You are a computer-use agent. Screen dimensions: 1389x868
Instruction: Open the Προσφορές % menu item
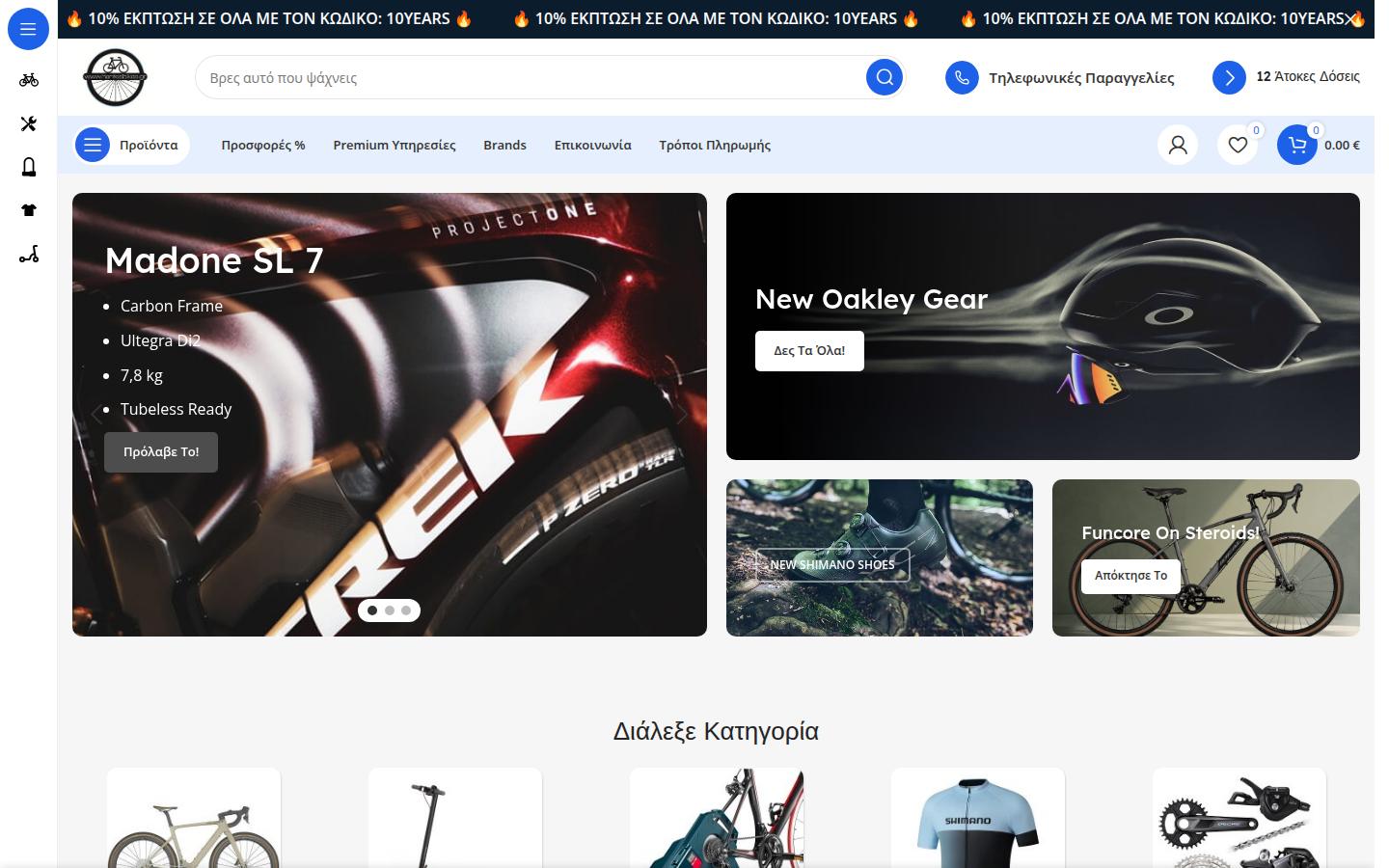pyautogui.click(x=263, y=145)
